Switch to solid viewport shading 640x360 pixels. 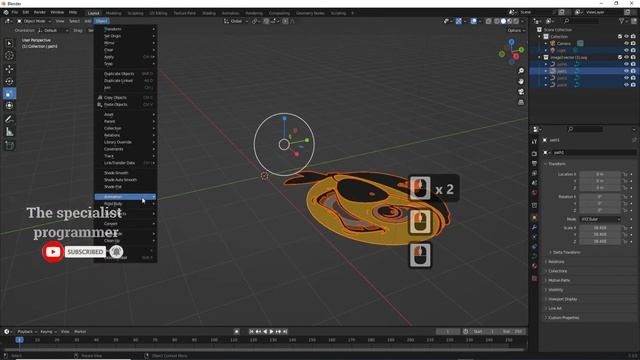click(503, 21)
